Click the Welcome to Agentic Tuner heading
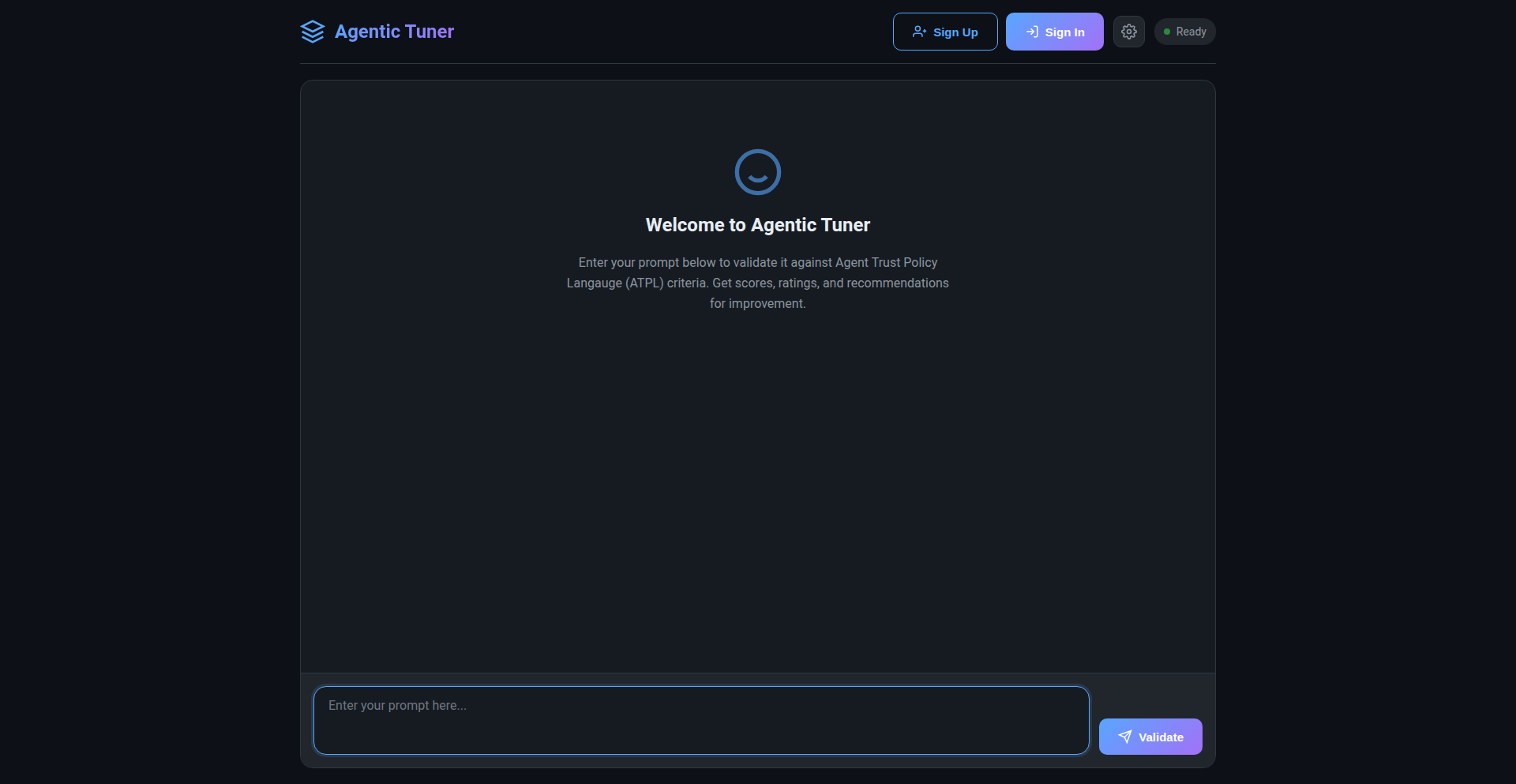Image resolution: width=1516 pixels, height=784 pixels. click(x=757, y=224)
